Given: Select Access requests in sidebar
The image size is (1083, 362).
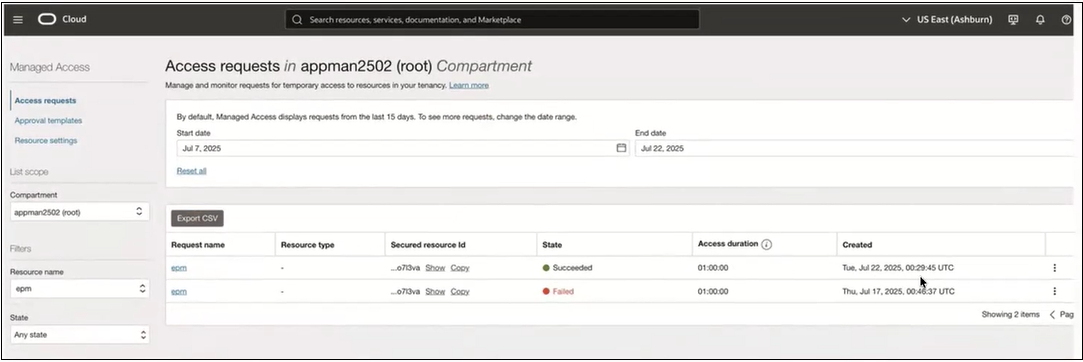Looking at the screenshot, I should (x=46, y=100).
